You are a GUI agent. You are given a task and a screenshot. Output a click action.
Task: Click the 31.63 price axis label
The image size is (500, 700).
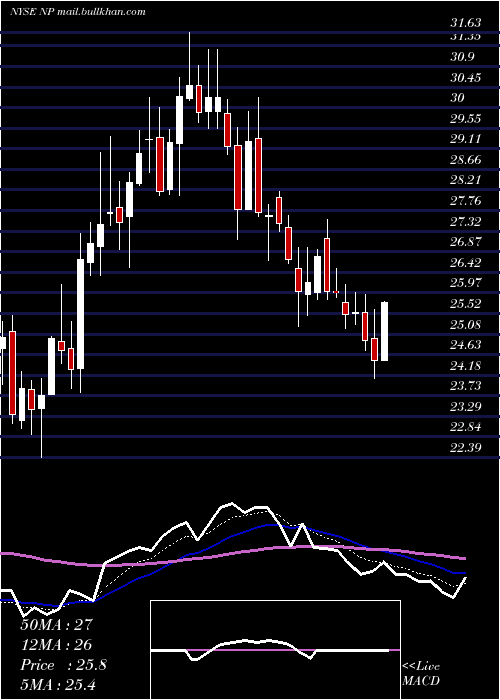point(466,23)
